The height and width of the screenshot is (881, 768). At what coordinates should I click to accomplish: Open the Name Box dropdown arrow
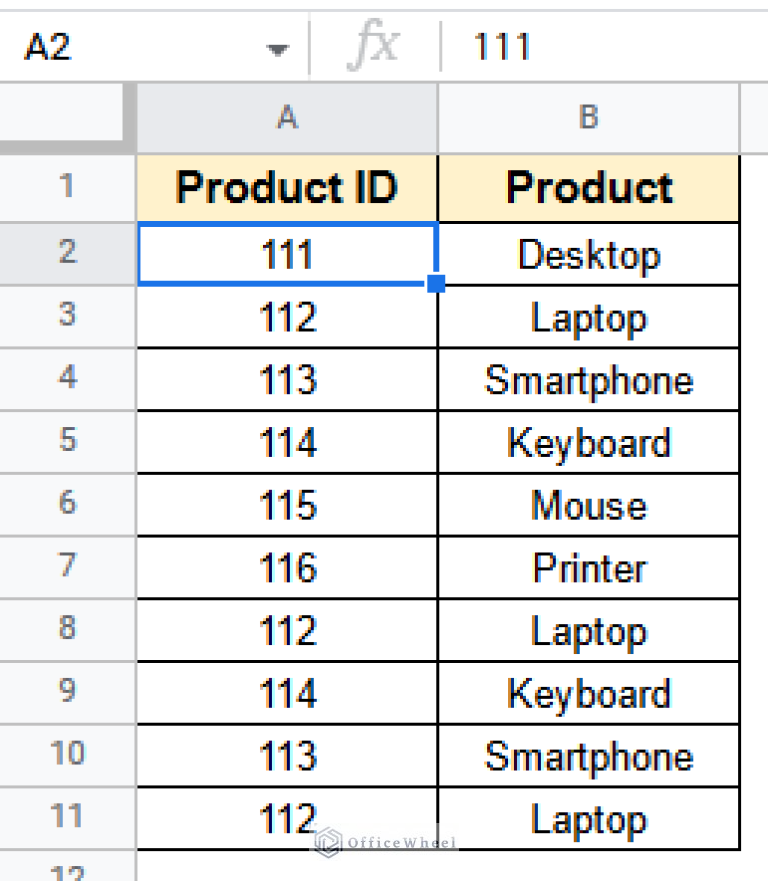click(277, 45)
